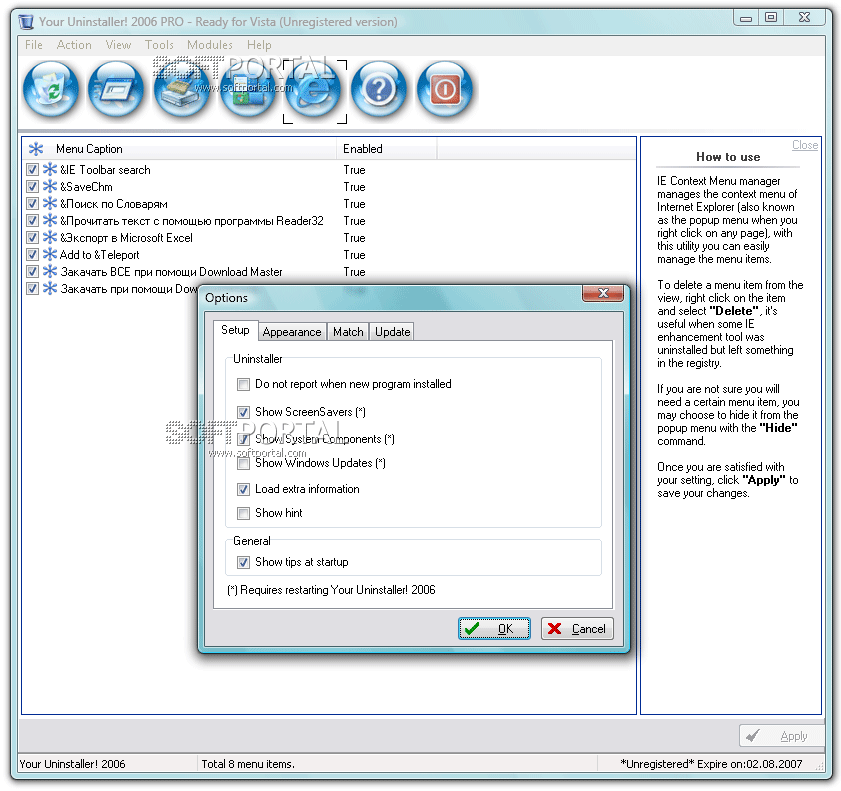Open the Help menu

[x=259, y=45]
